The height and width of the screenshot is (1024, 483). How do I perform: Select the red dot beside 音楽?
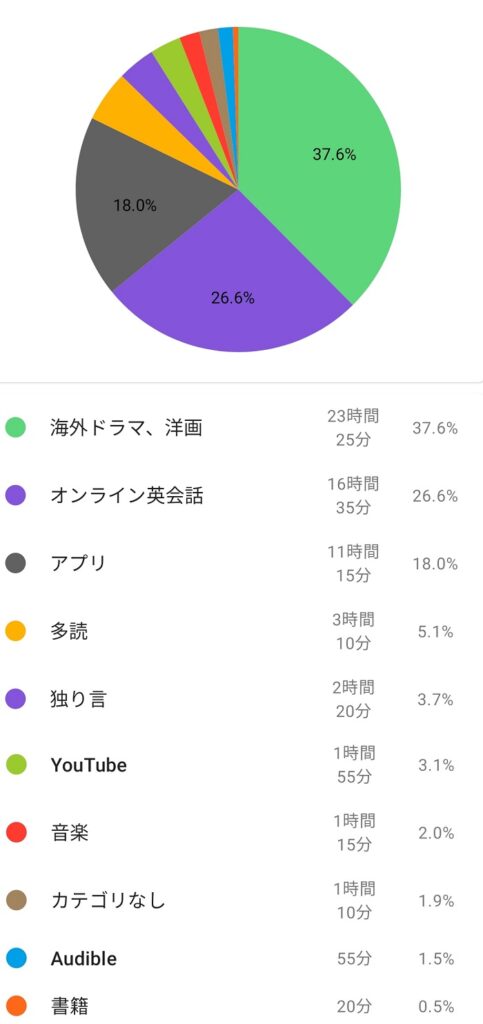[x=16, y=833]
